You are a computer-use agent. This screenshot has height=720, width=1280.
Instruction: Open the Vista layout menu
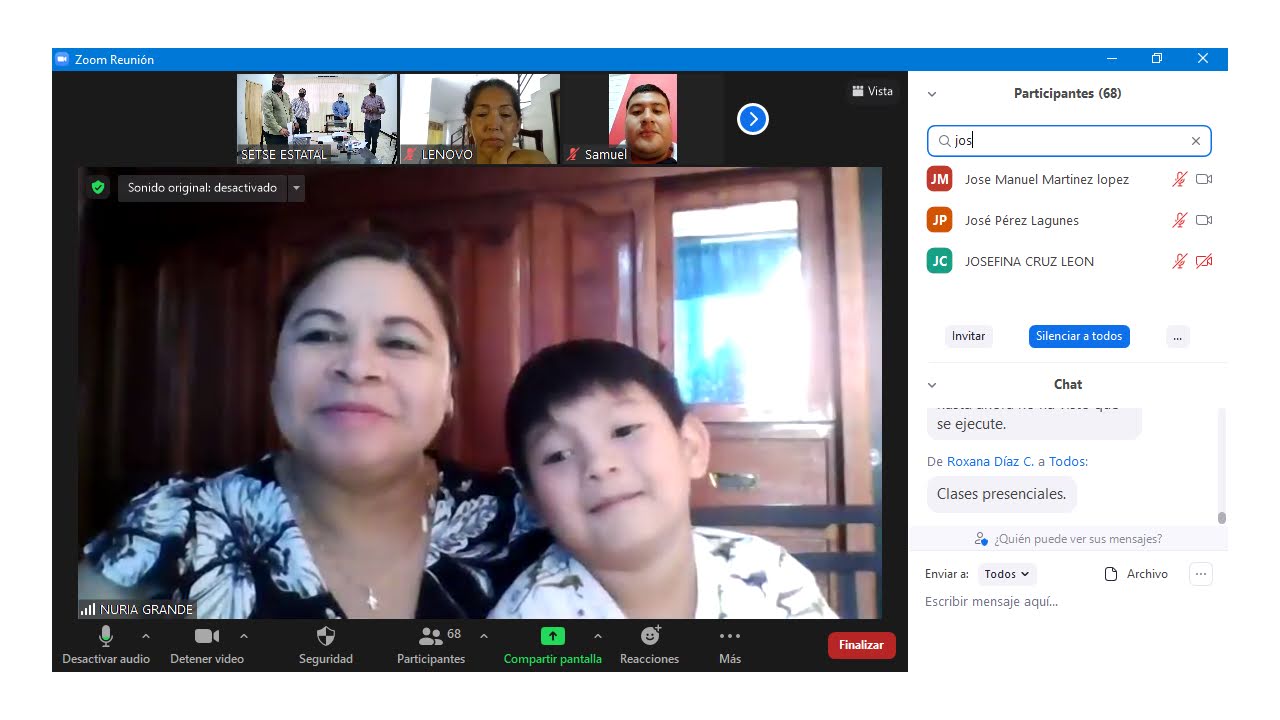tap(872, 91)
